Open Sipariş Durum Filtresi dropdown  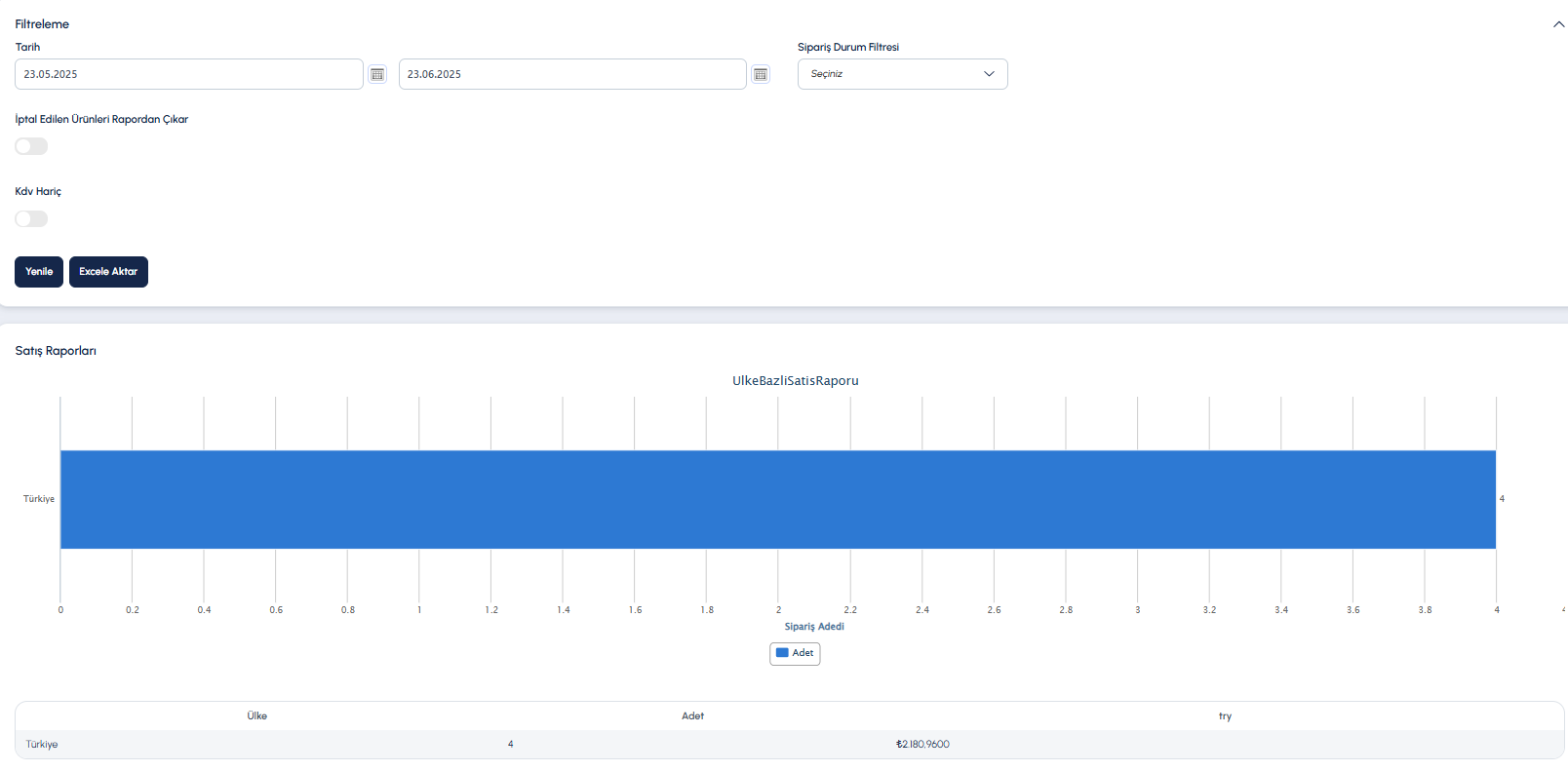pos(902,74)
